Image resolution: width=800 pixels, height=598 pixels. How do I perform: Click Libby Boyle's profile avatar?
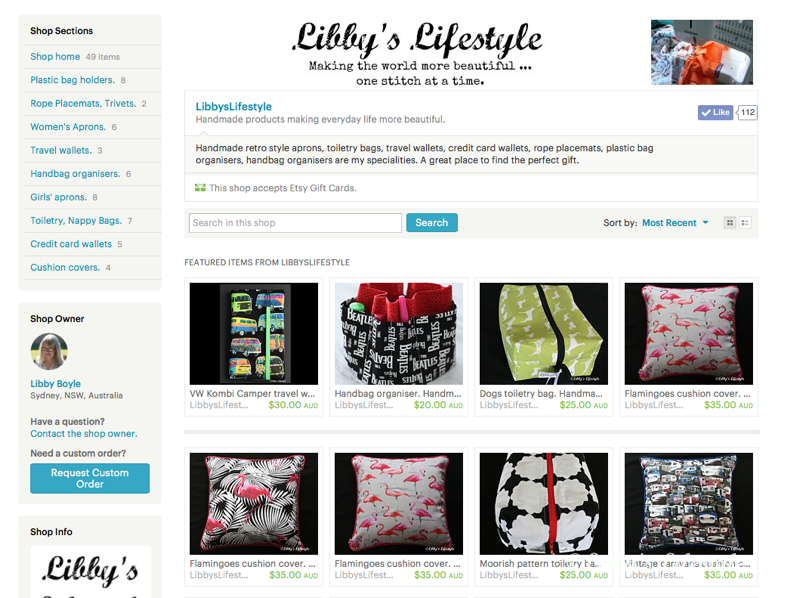click(49, 352)
